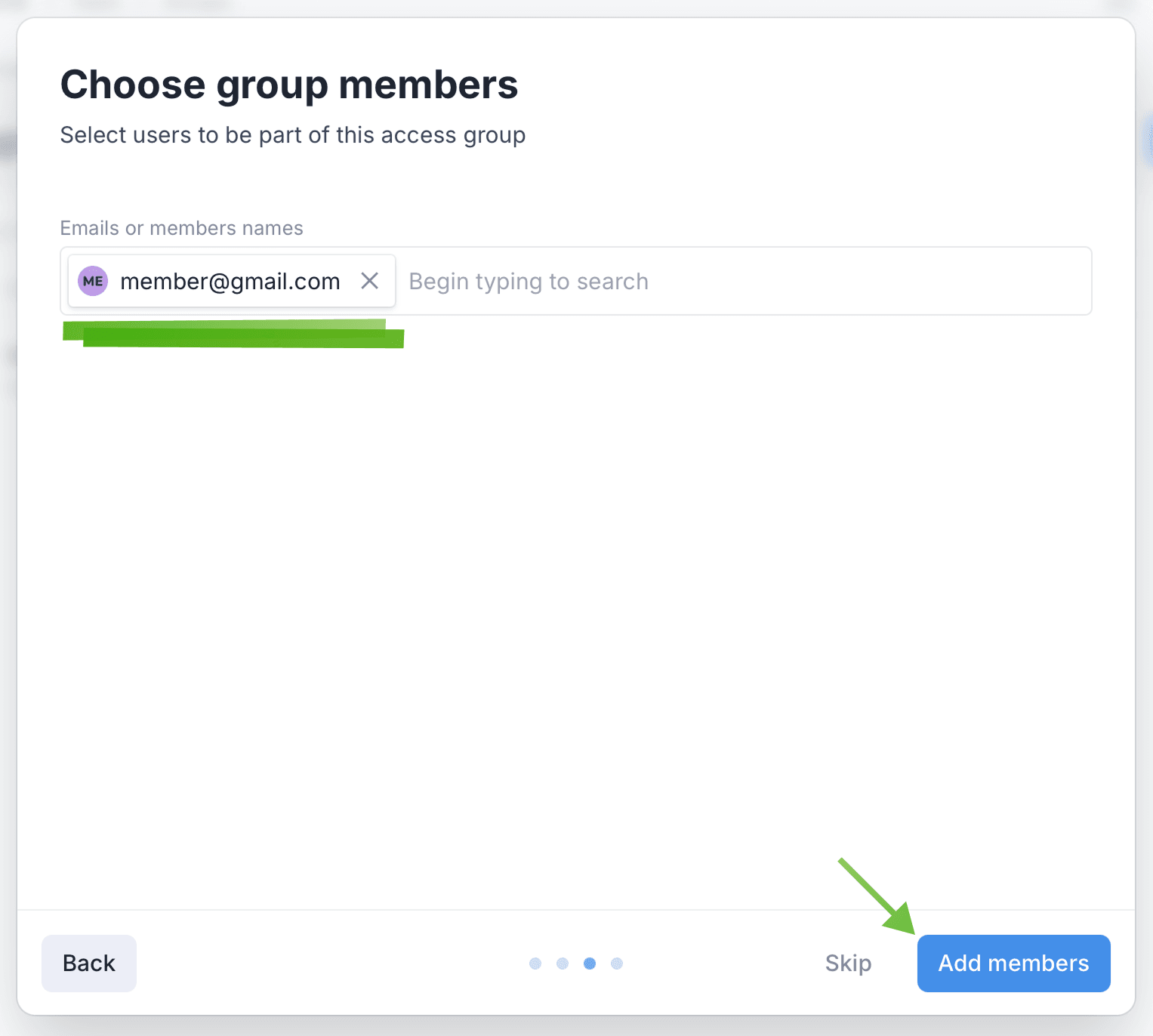This screenshot has height=1036, width=1153.
Task: Click the far right end of the members input box
Action: click(x=1072, y=281)
